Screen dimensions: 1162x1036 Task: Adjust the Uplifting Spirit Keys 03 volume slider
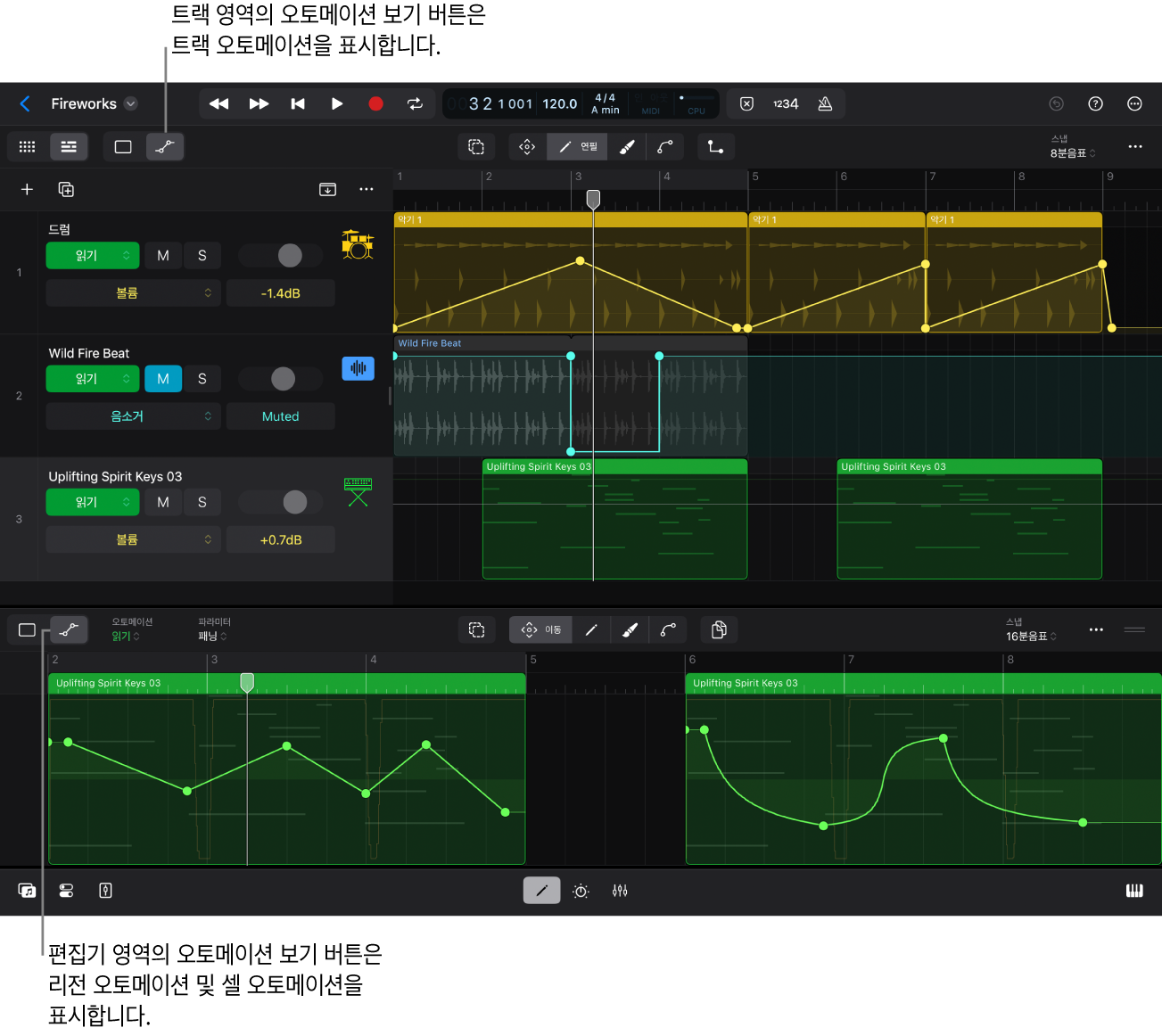point(294,503)
